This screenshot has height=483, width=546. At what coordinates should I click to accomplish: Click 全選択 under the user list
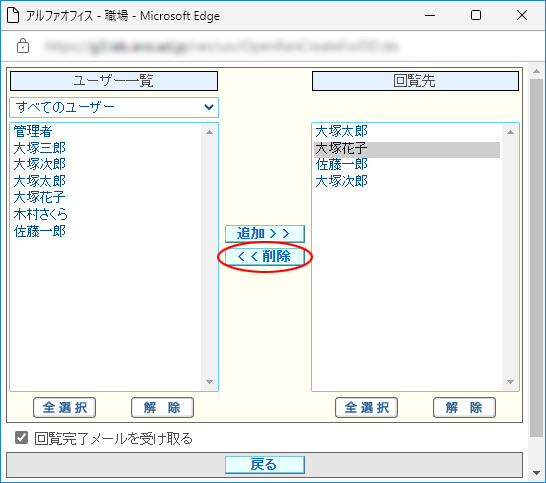64,407
